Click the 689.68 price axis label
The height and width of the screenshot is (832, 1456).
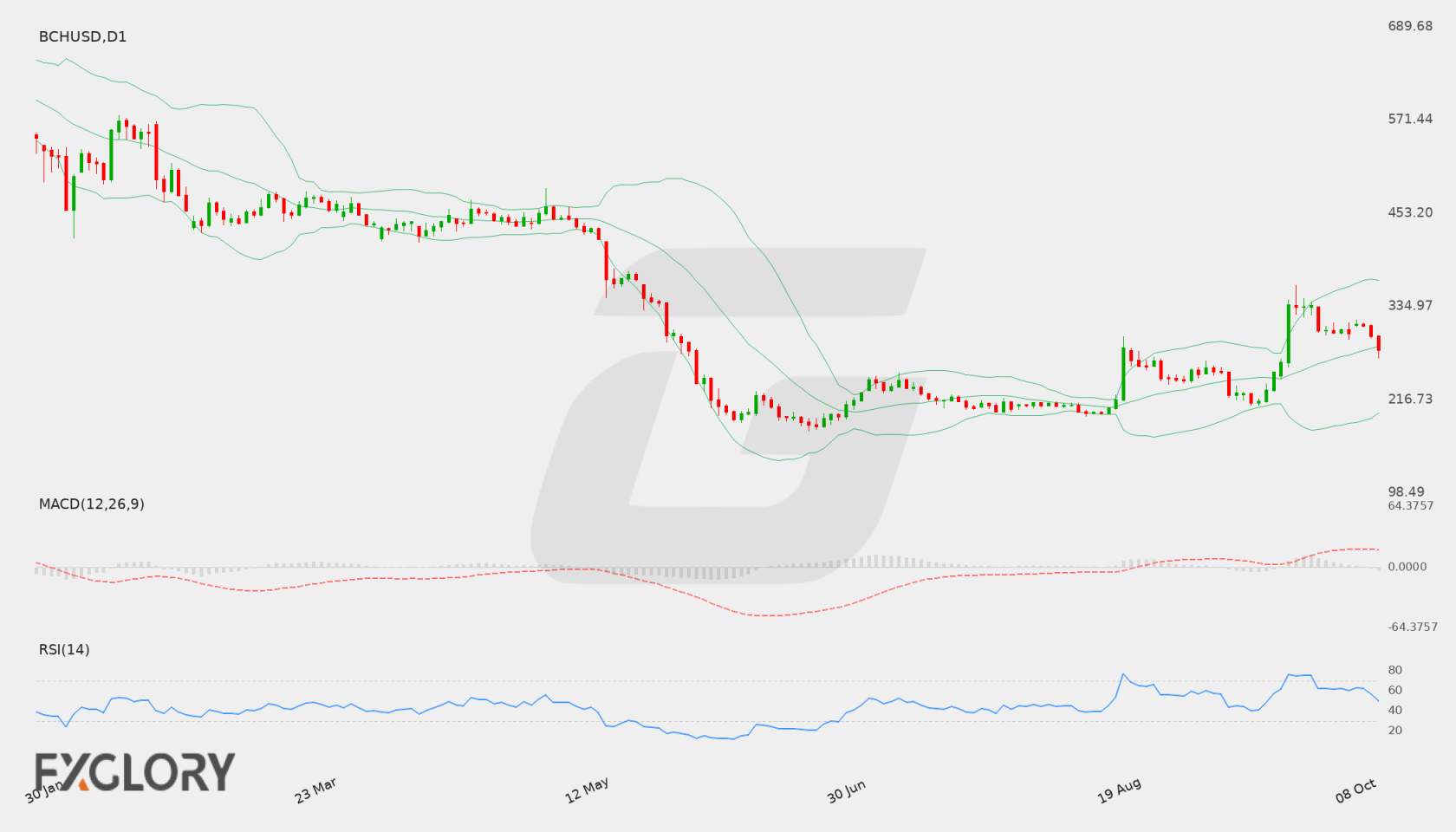[x=1410, y=26]
